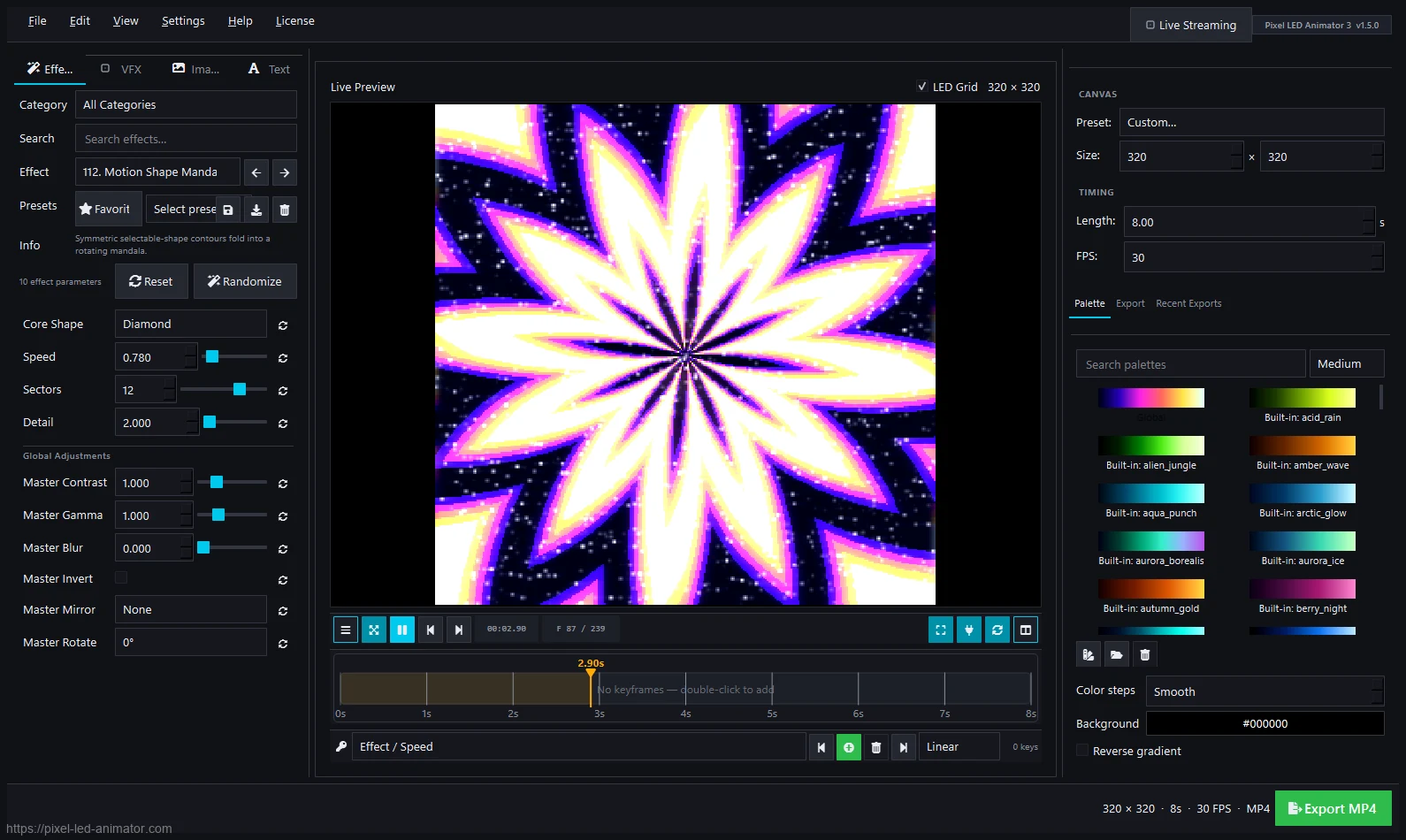Viewport: 1406px width, 840px height.
Task: Click the Reset button
Action: pyautogui.click(x=151, y=281)
